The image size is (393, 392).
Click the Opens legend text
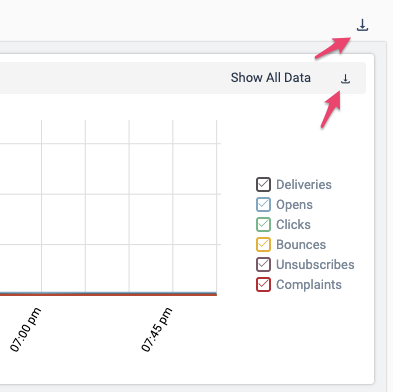pos(294,205)
